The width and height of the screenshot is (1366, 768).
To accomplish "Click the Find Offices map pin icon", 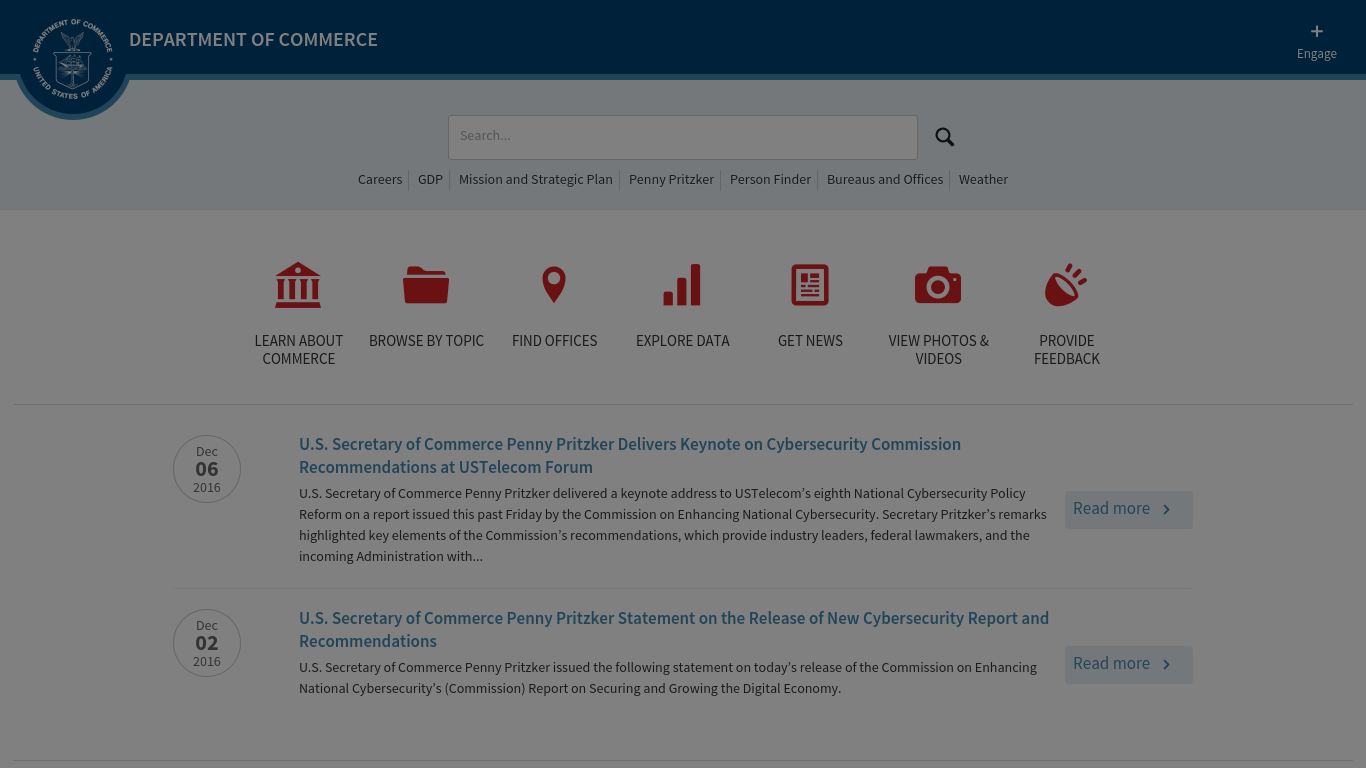I will tap(554, 285).
